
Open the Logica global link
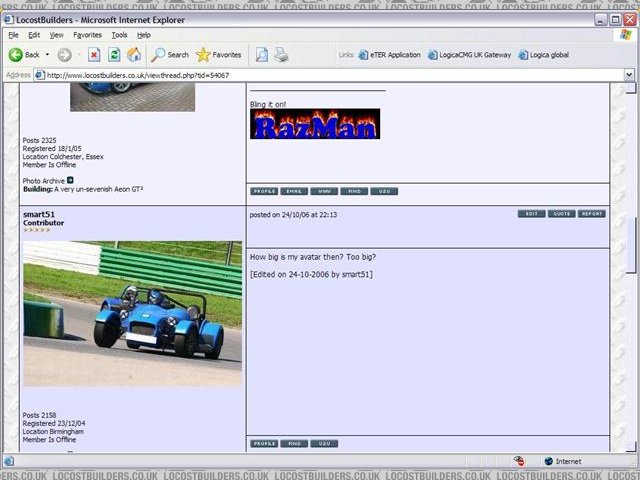(x=544, y=55)
